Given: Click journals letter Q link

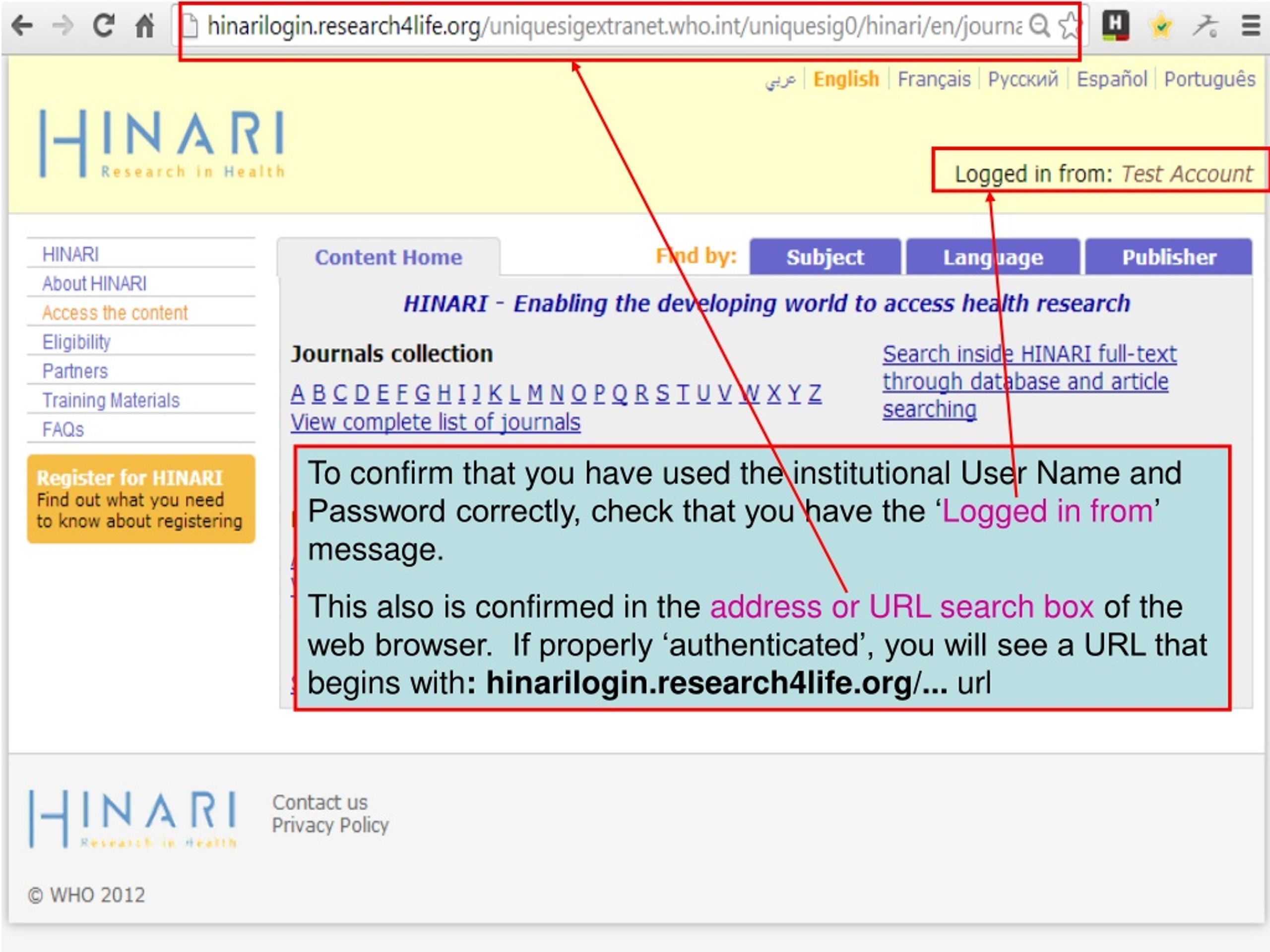Looking at the screenshot, I should click(x=620, y=394).
